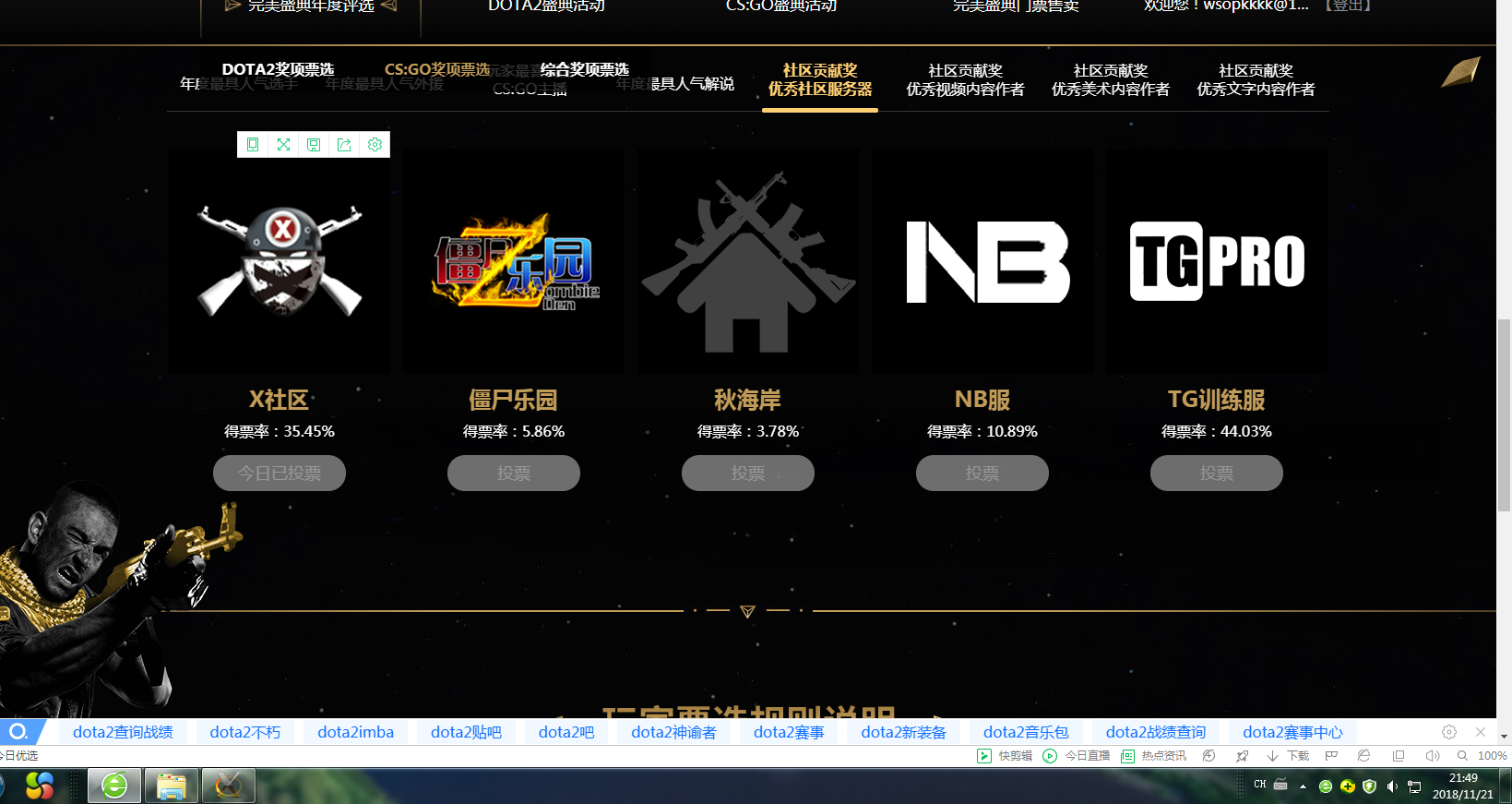Image resolution: width=1512 pixels, height=804 pixels.
Task: Open DOTA2奖项票选 menu item
Action: click(278, 69)
